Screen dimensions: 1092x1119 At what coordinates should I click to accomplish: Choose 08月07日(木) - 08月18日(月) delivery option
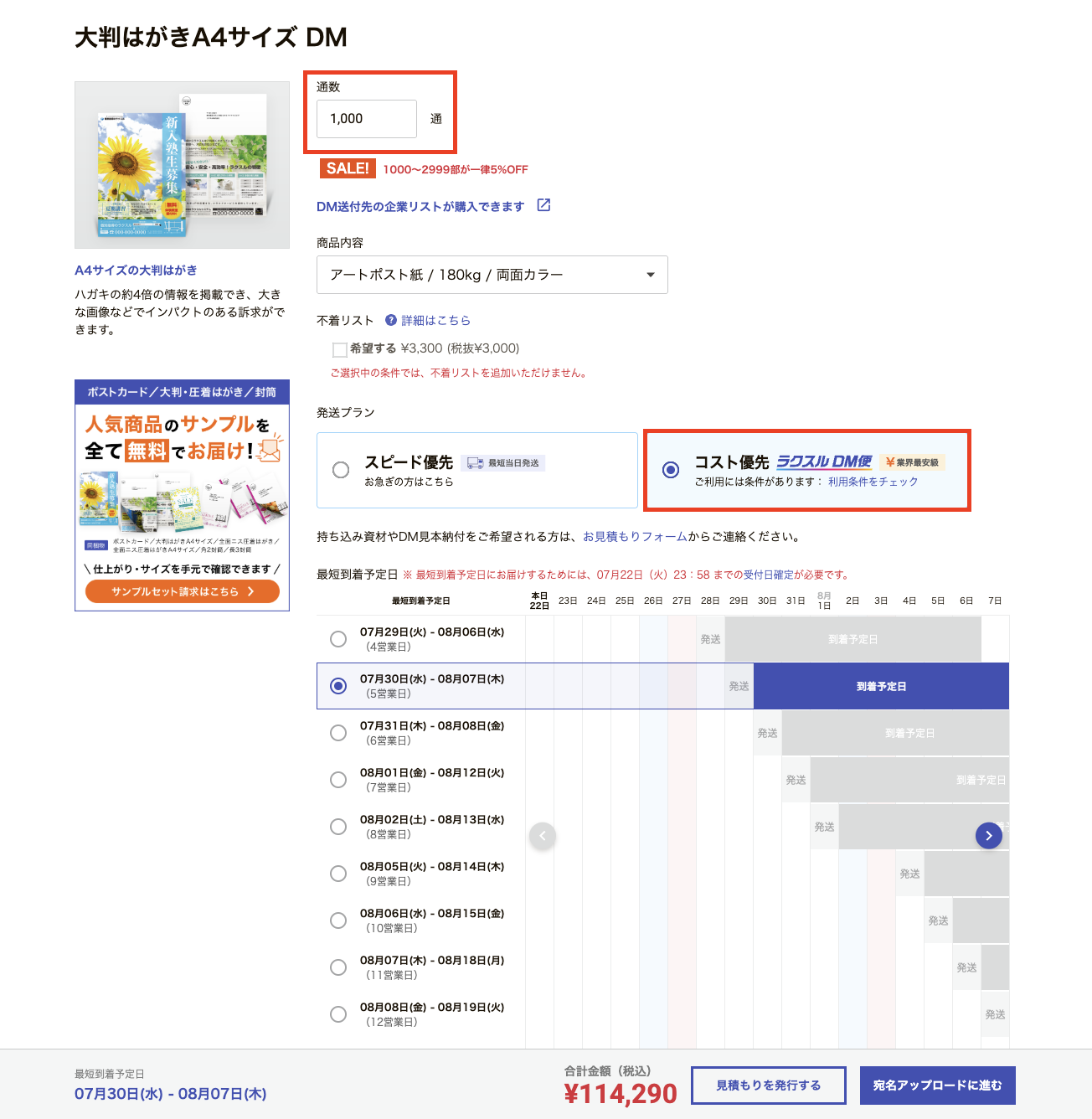(x=338, y=967)
